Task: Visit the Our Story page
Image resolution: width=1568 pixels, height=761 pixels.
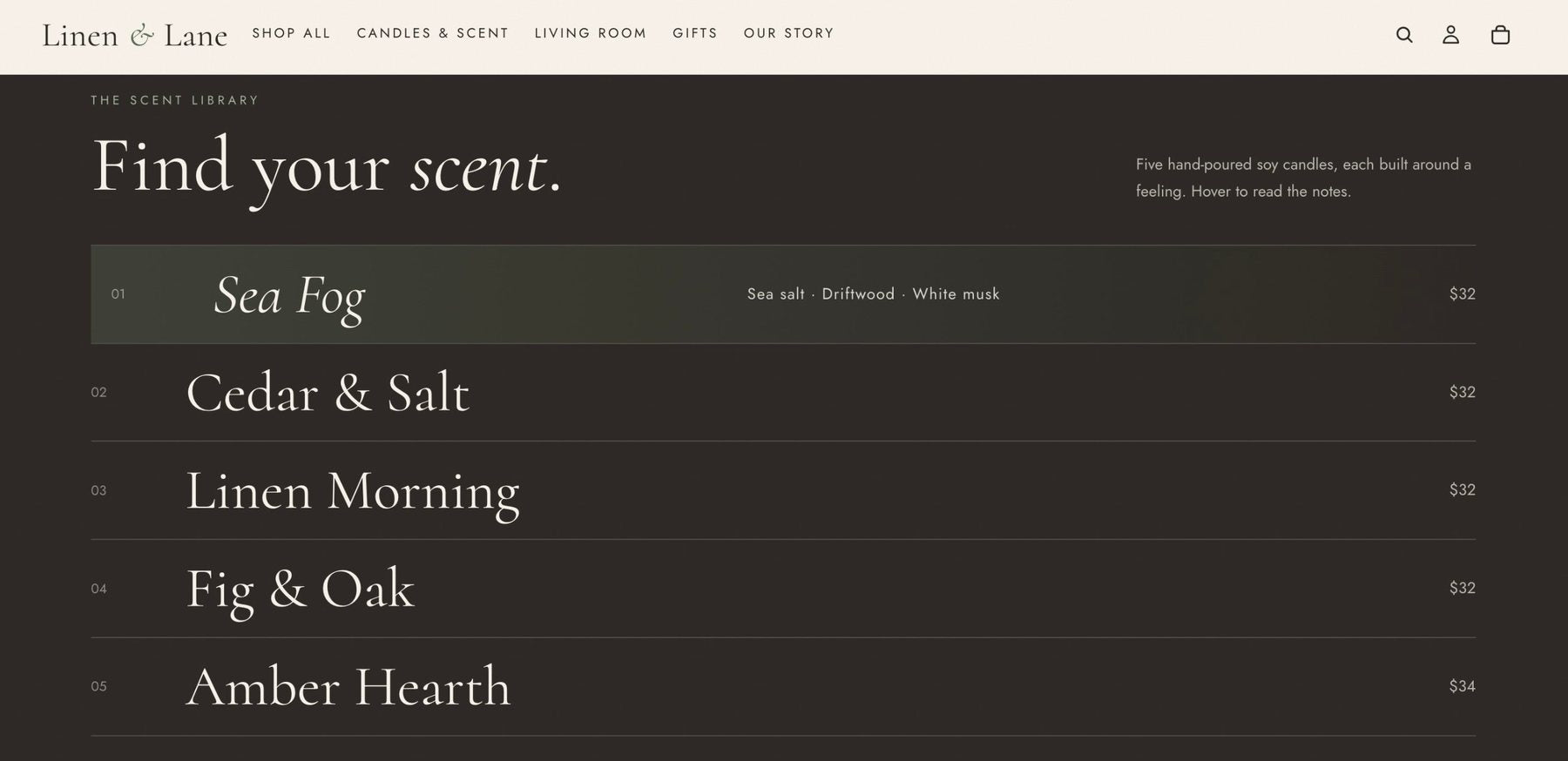Action: [788, 33]
